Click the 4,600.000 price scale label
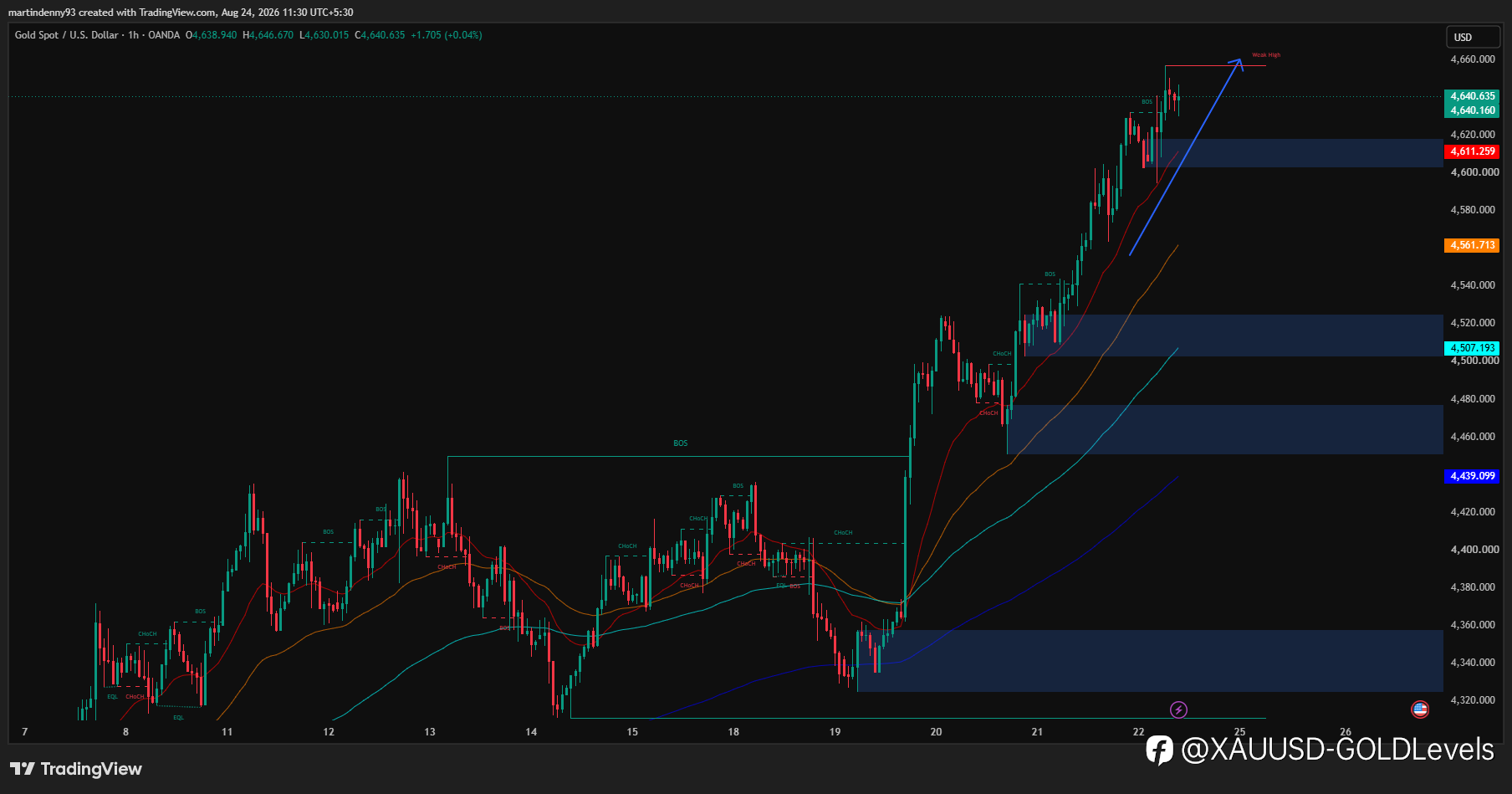The image size is (1512, 794). [1473, 172]
